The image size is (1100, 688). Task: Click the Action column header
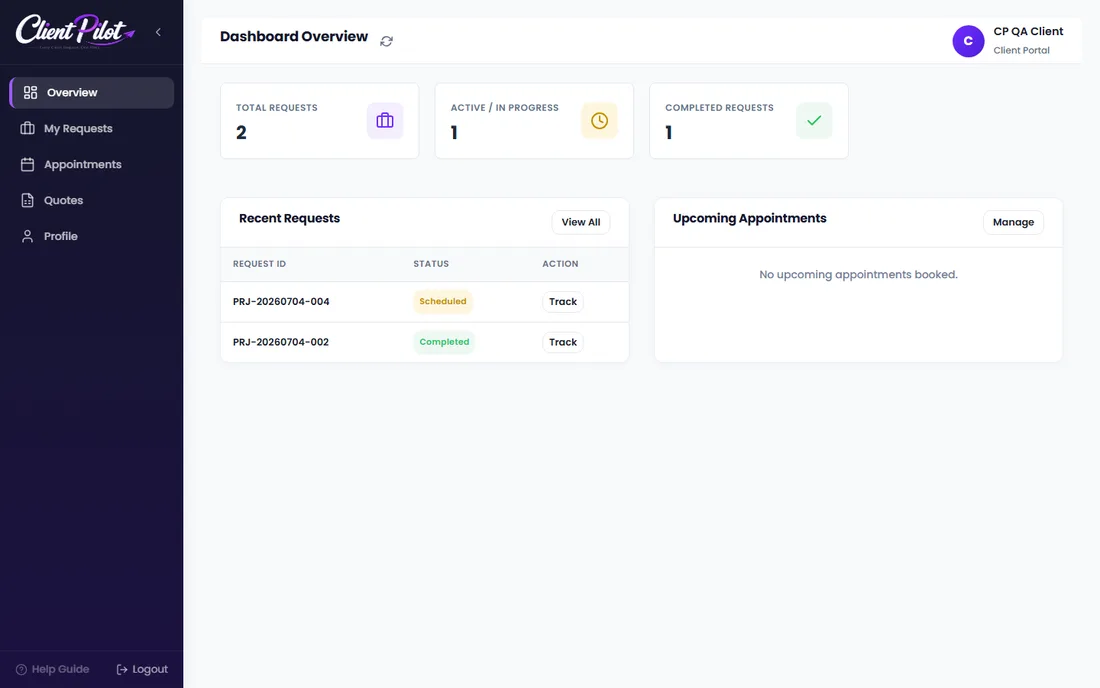[560, 264]
